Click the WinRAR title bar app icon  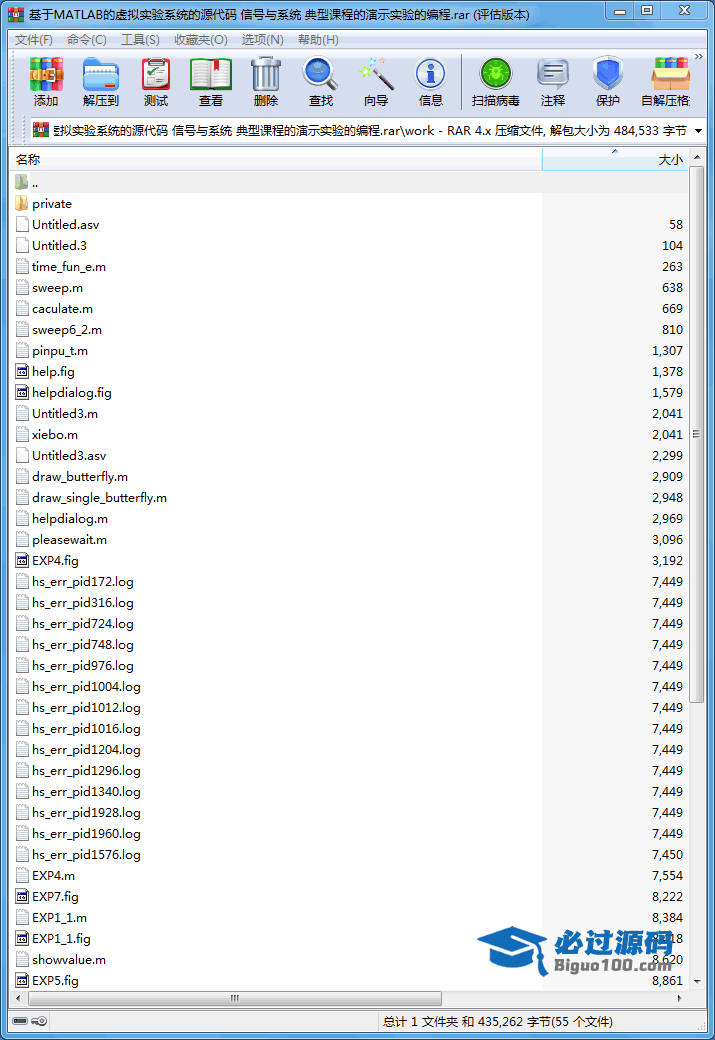click(x=16, y=14)
